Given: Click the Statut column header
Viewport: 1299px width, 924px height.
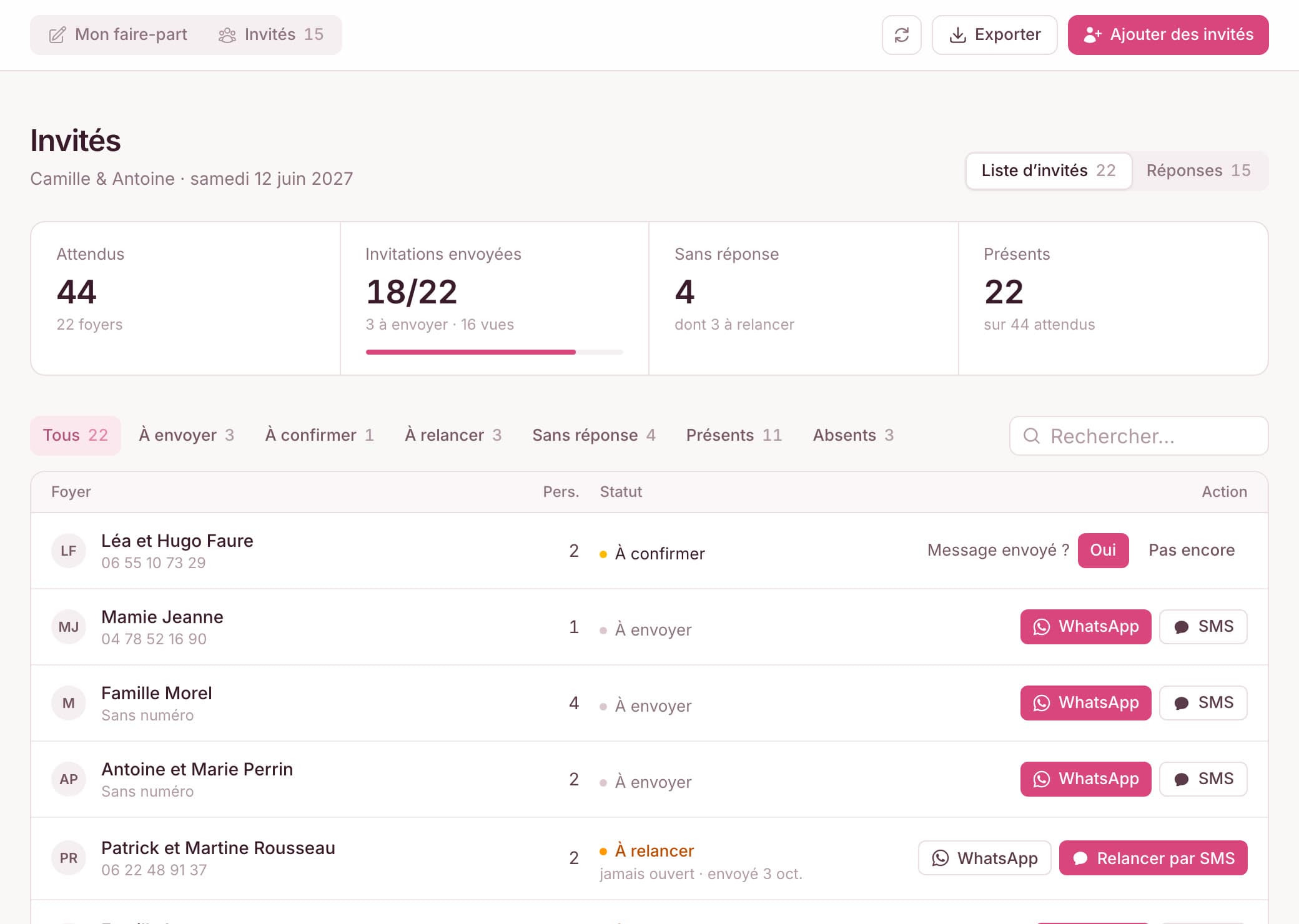Looking at the screenshot, I should coord(621,492).
